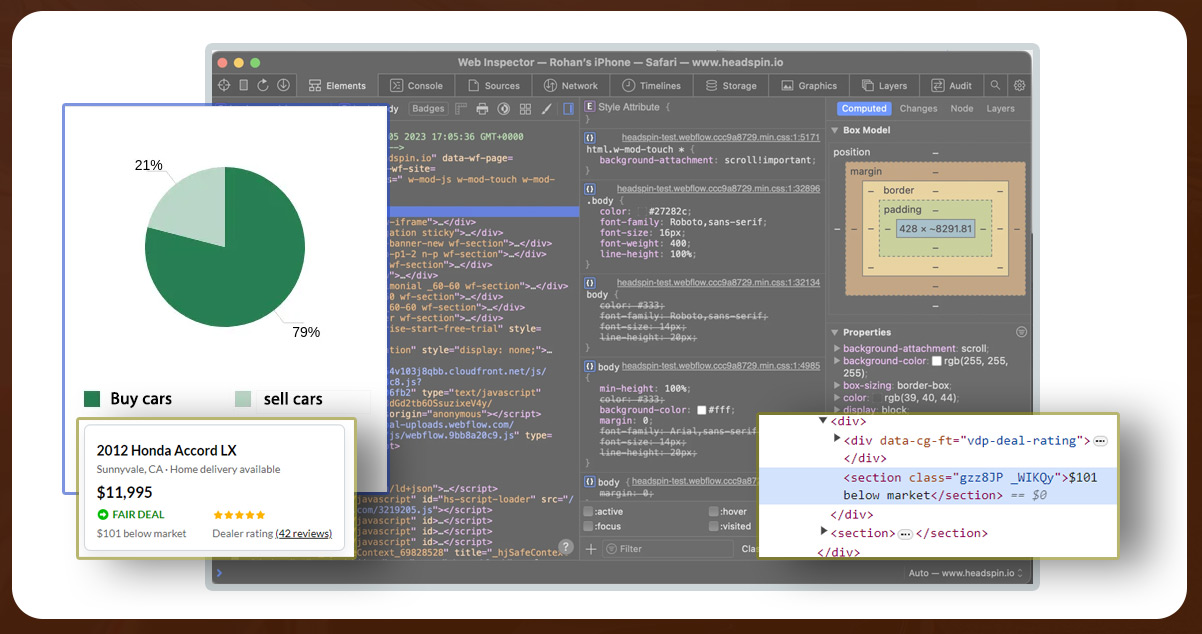Image resolution: width=1202 pixels, height=634 pixels.
Task: Open the Auto — www.headspin.io context dropdown
Action: [x=968, y=573]
